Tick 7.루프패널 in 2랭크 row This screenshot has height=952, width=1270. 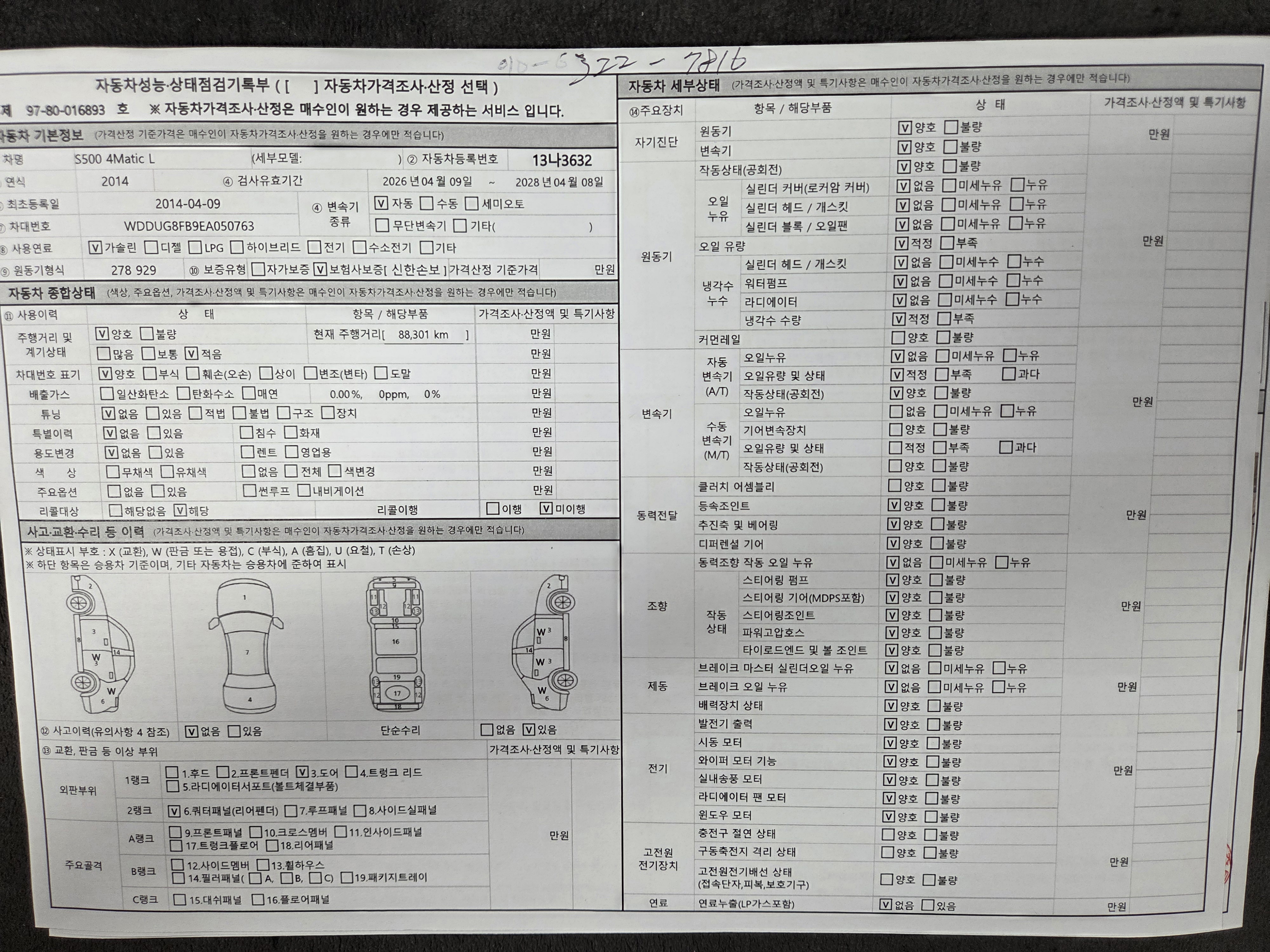pyautogui.click(x=291, y=811)
